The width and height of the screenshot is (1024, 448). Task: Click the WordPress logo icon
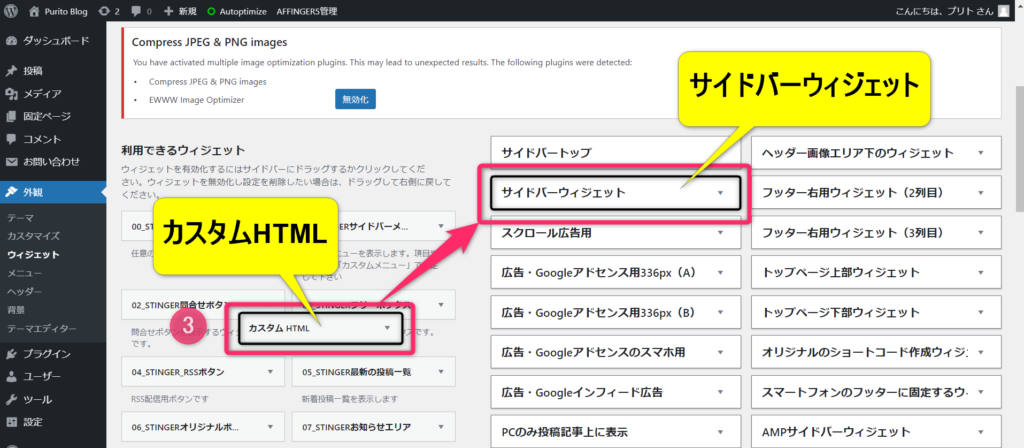(x=11, y=11)
